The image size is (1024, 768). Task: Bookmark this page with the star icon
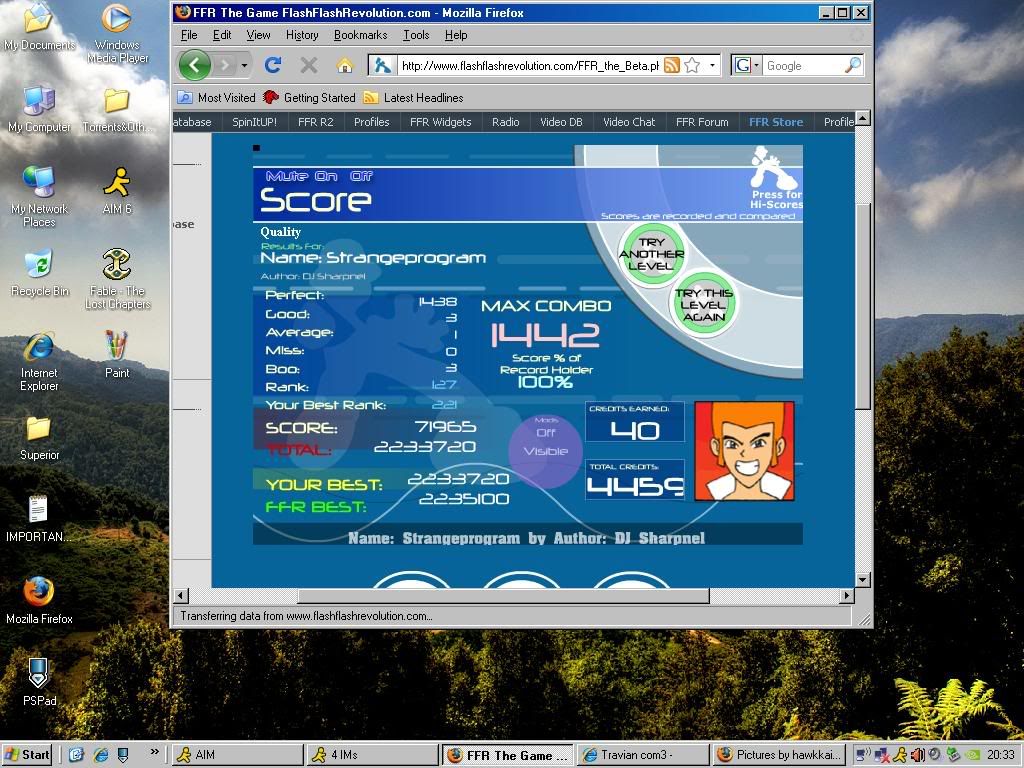tap(692, 66)
